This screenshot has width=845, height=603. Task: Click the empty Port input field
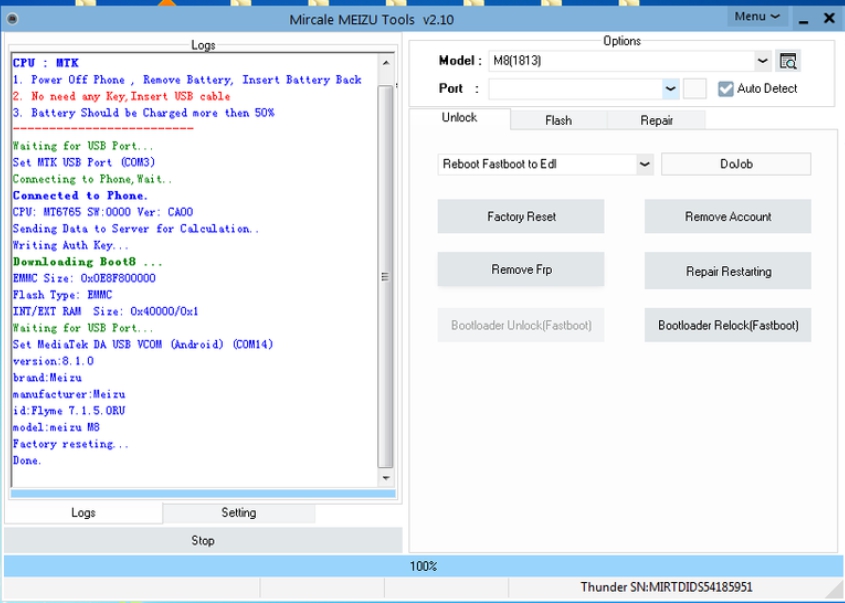click(x=576, y=89)
